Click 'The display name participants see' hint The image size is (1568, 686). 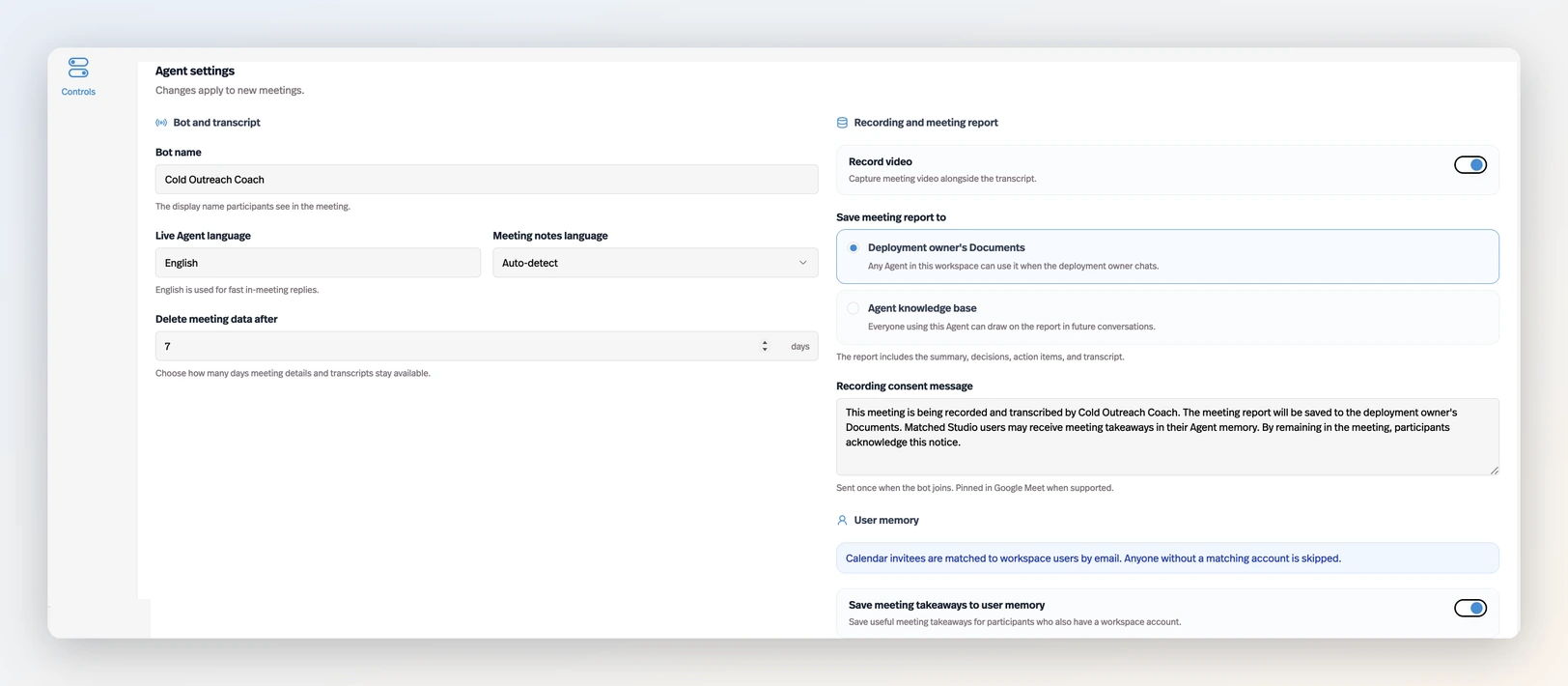(253, 207)
